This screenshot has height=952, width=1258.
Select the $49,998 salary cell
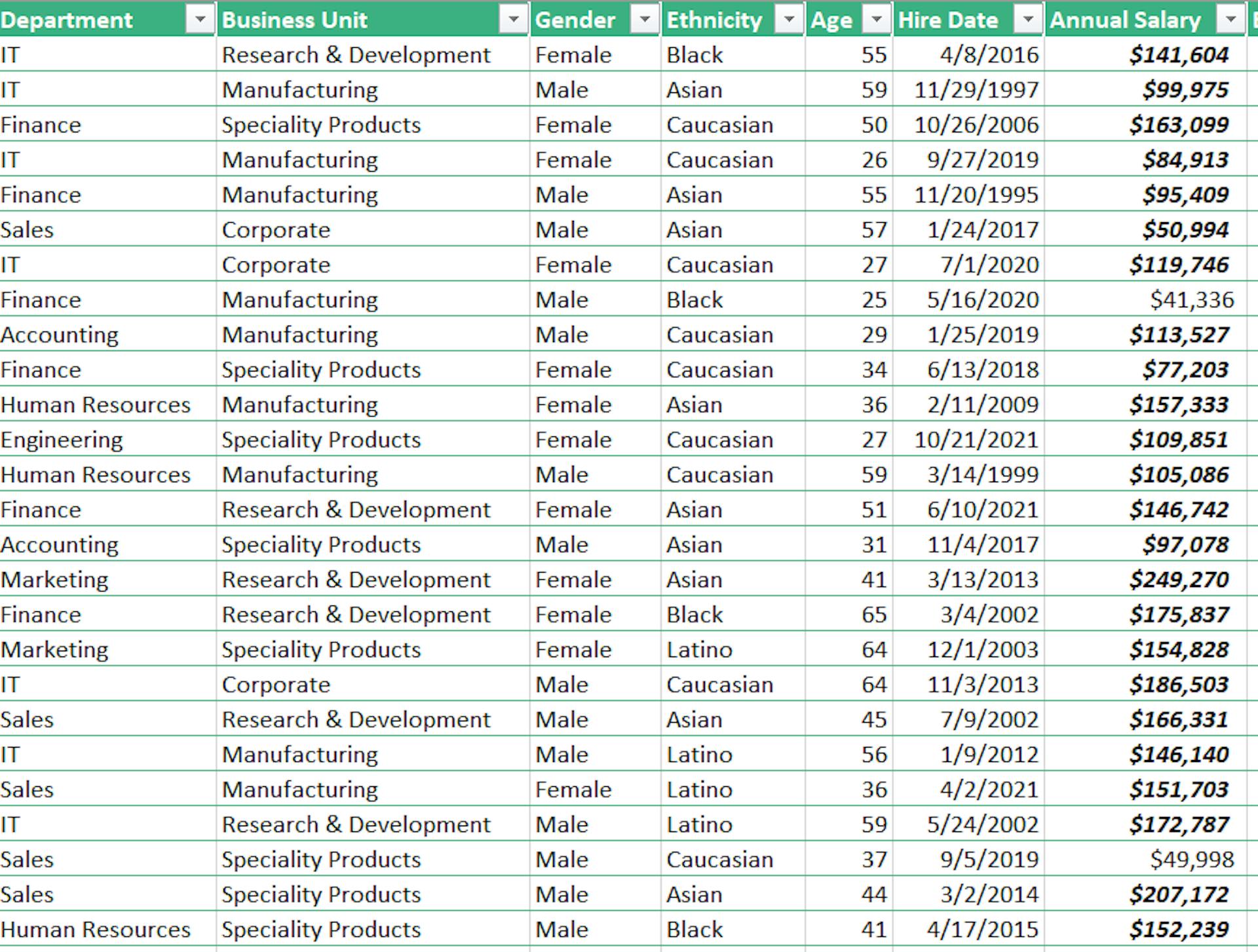click(x=1191, y=860)
